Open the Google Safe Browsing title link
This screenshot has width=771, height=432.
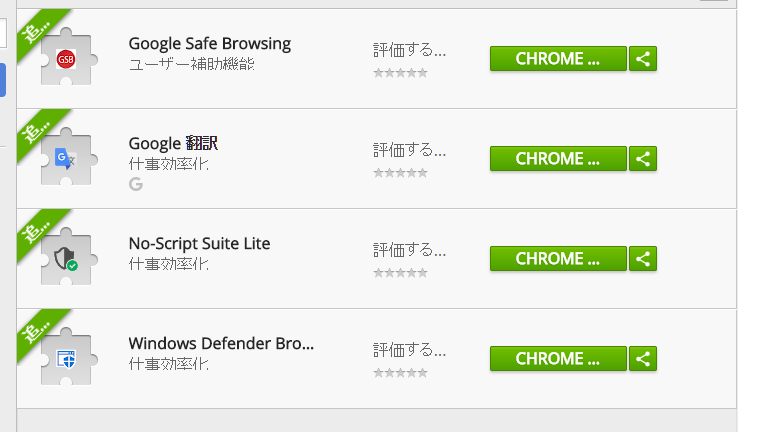(210, 44)
